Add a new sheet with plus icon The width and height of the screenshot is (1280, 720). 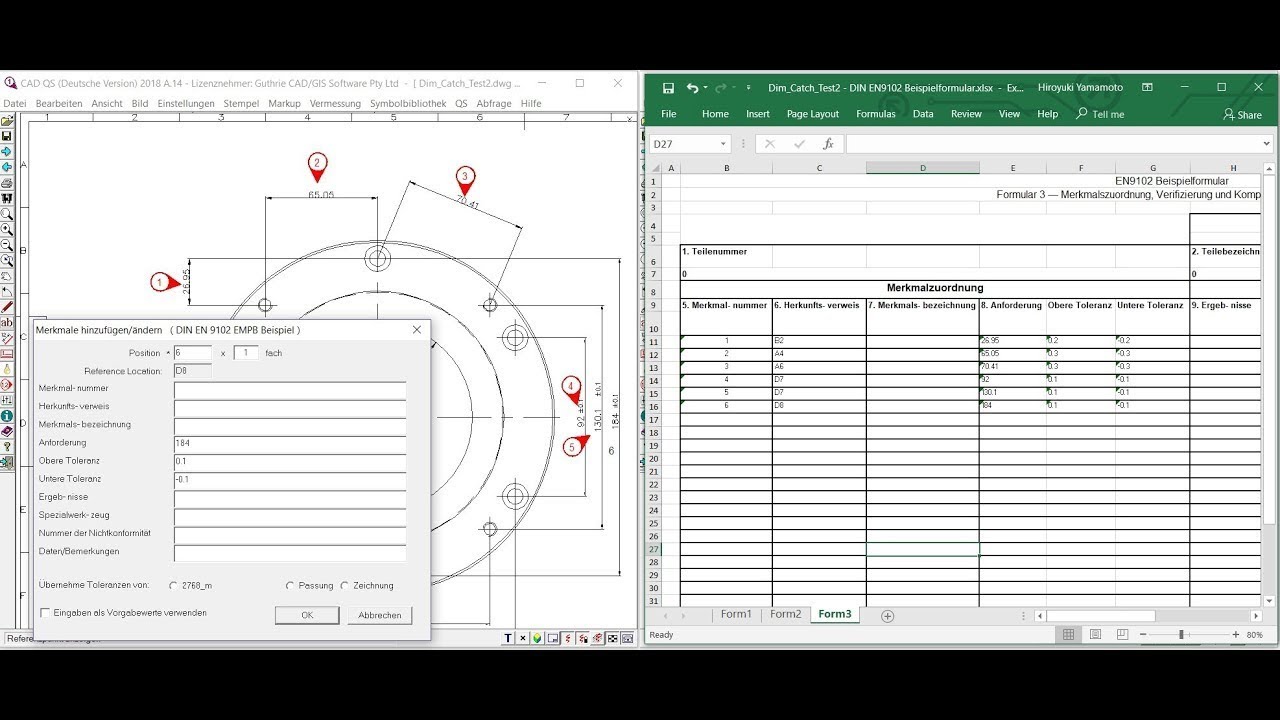(x=887, y=615)
